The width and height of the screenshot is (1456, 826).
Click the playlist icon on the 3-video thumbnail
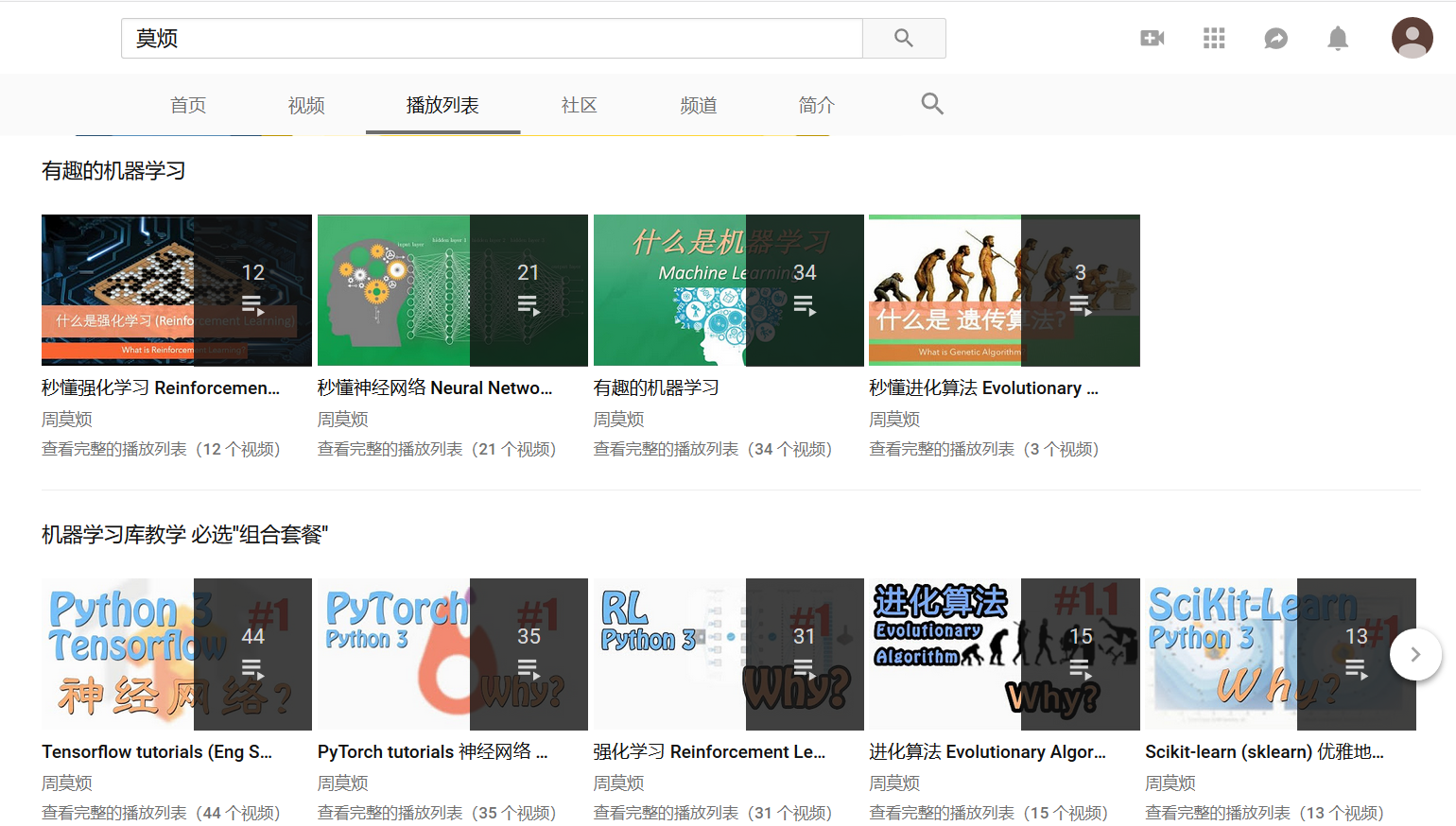1081,305
